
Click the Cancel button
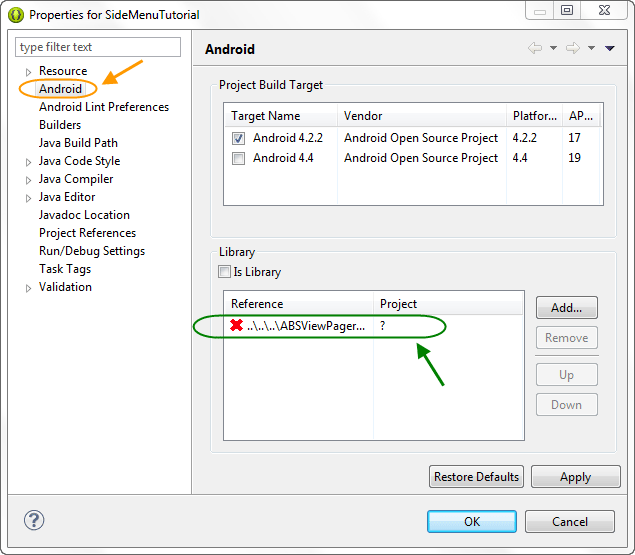pos(570,521)
